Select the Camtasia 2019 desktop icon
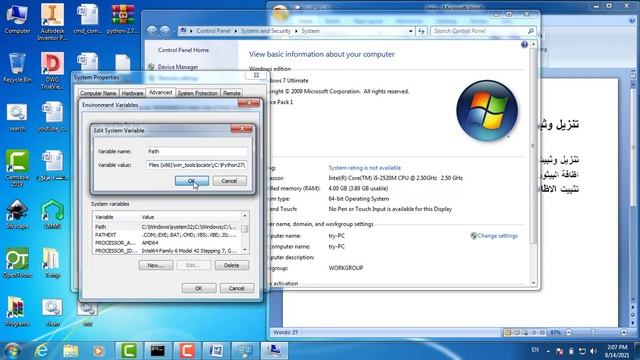This screenshot has height=360, width=640. tap(17, 169)
